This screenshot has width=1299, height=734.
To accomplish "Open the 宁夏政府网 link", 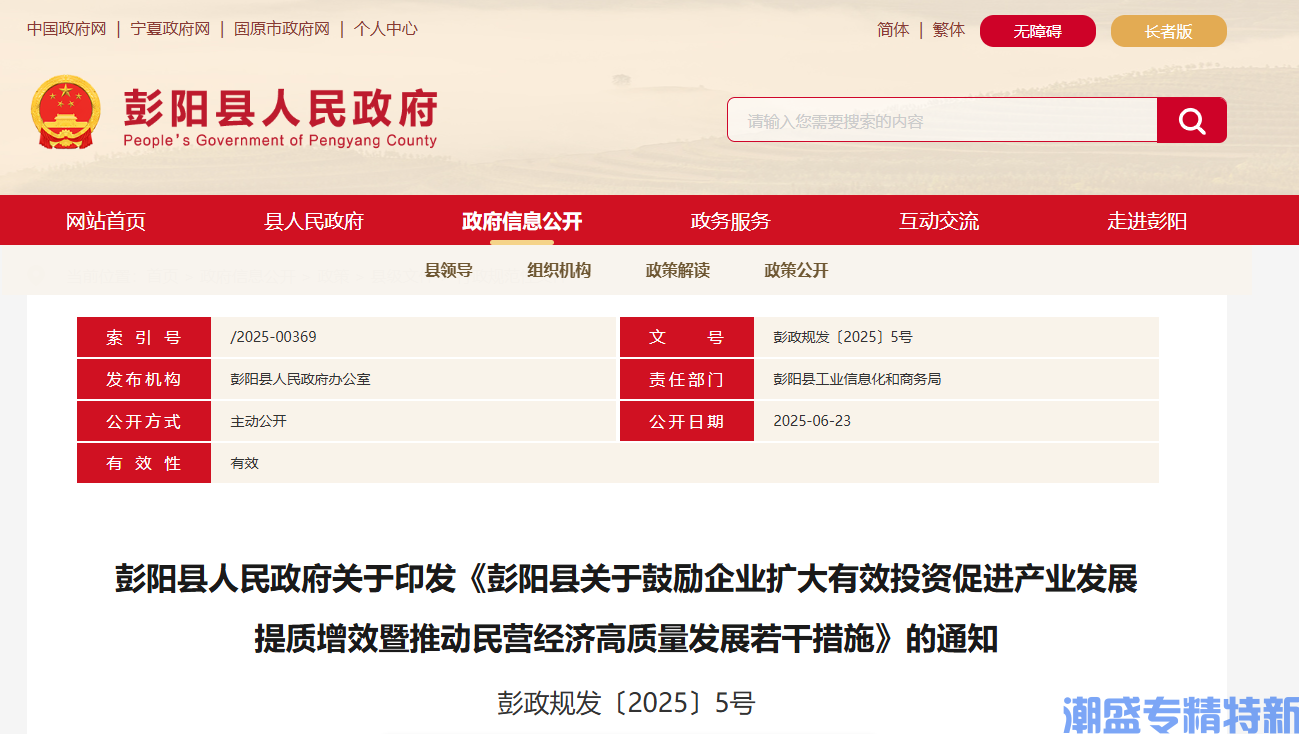I will coord(170,29).
